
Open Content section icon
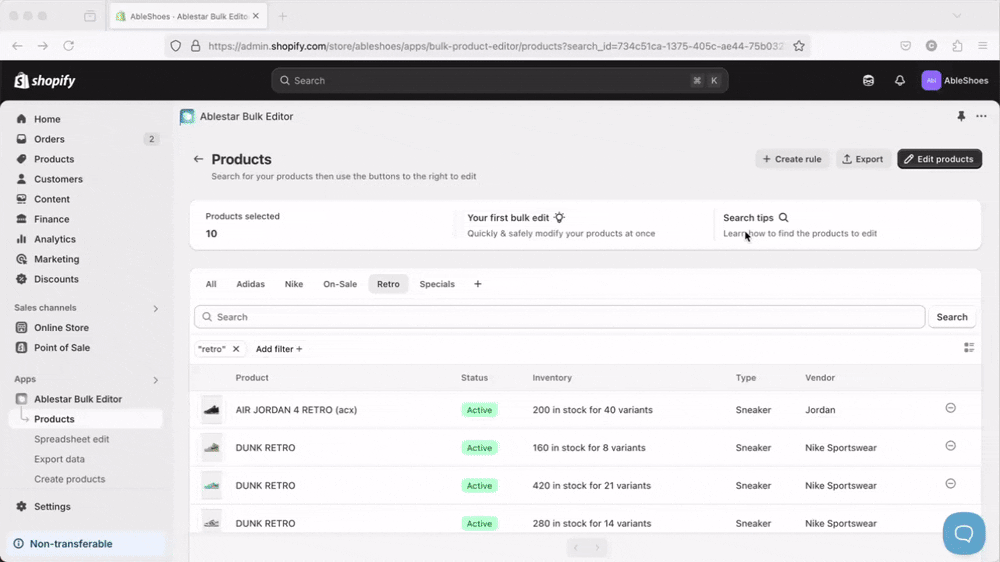click(21, 199)
